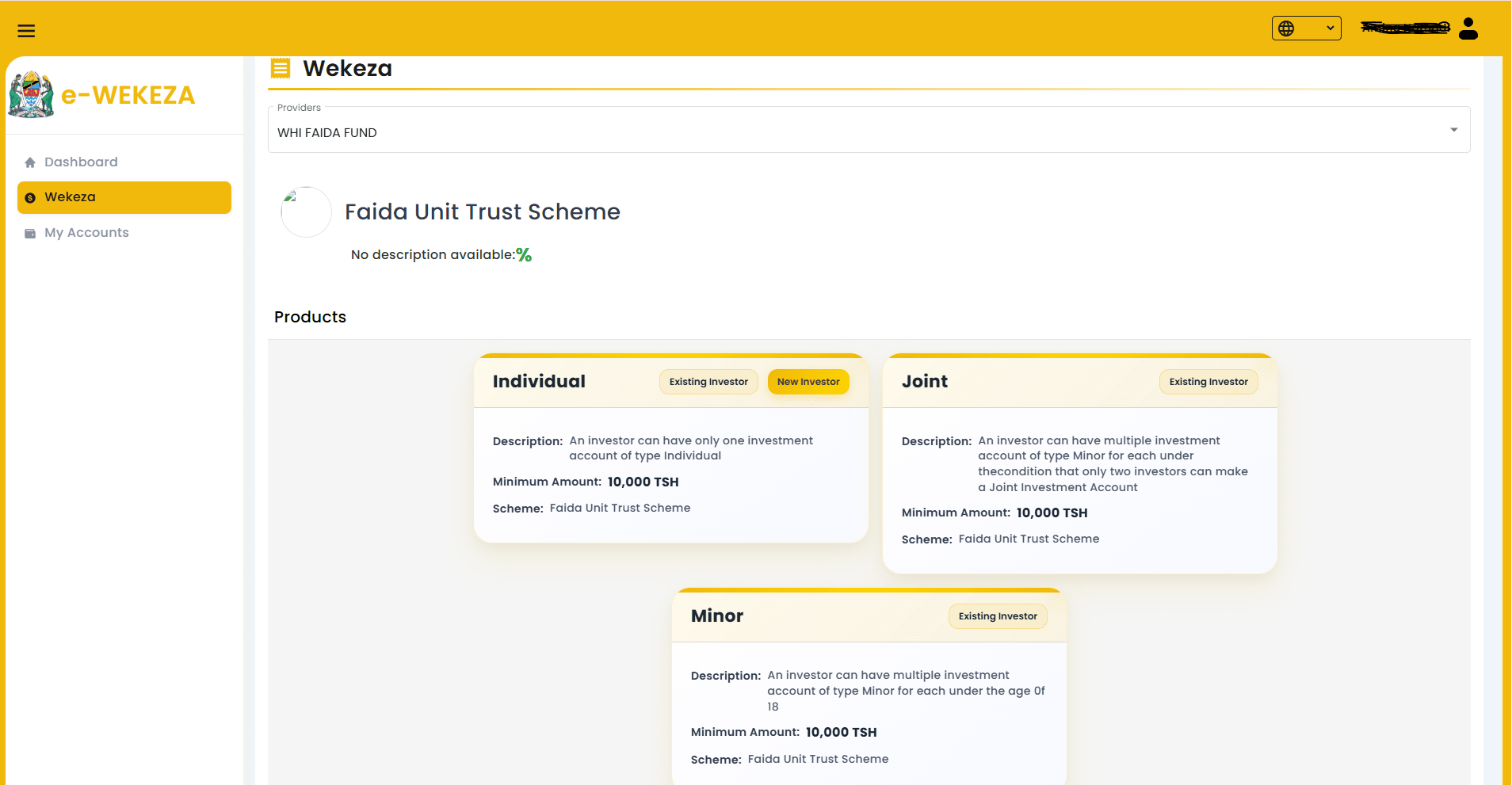
Task: Select the WHI FAIDA FUND provider field
Action: click(x=856, y=132)
